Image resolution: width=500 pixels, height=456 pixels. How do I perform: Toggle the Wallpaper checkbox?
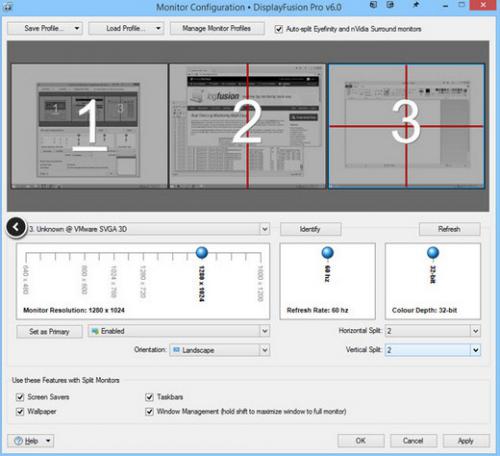(x=20, y=412)
